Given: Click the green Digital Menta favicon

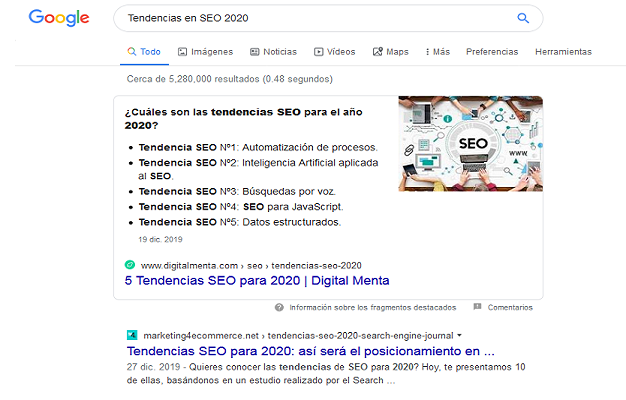Looking at the screenshot, I should pyautogui.click(x=130, y=265).
